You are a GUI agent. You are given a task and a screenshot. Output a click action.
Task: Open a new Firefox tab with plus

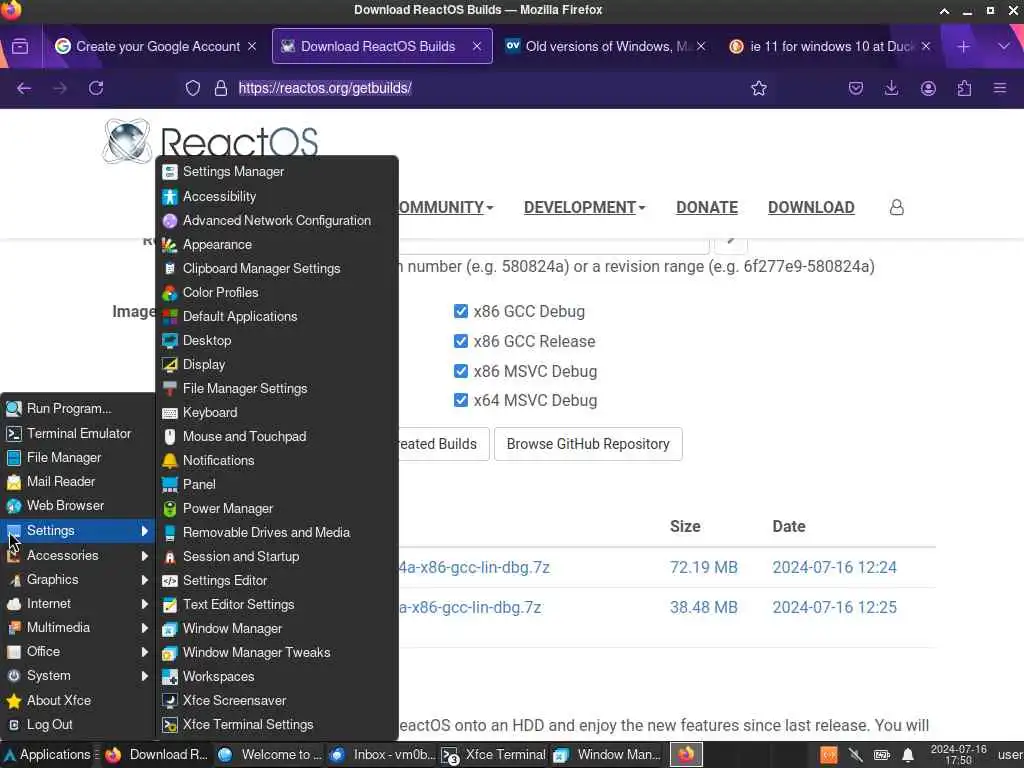pos(963,46)
